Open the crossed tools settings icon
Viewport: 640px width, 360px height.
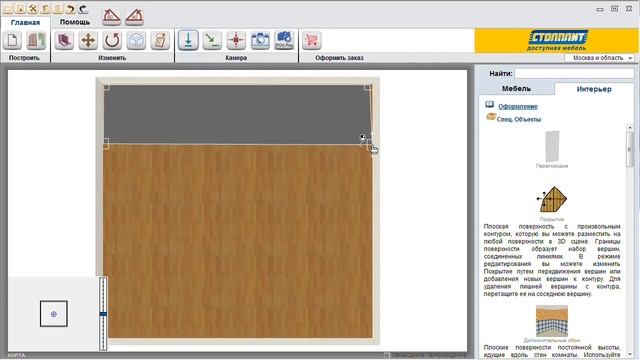33,8
